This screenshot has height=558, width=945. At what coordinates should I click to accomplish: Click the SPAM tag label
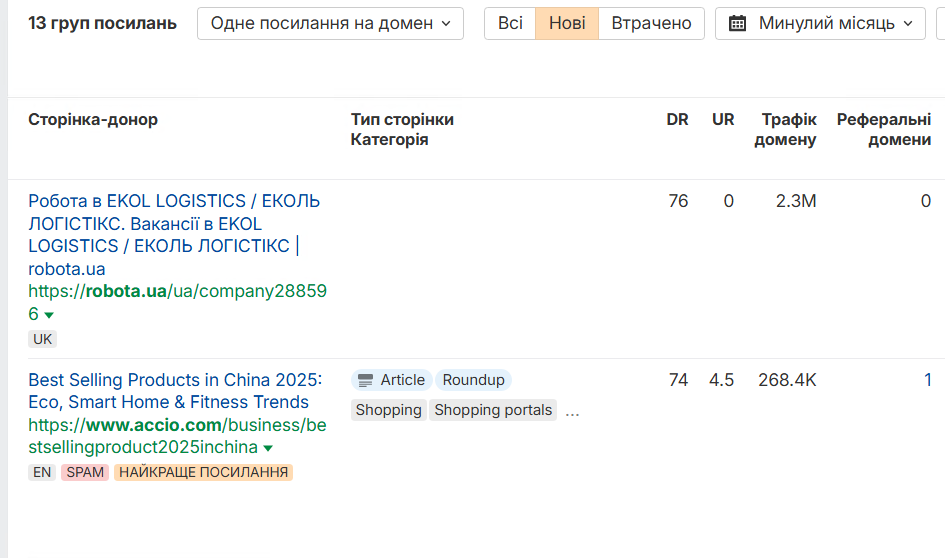click(x=85, y=472)
